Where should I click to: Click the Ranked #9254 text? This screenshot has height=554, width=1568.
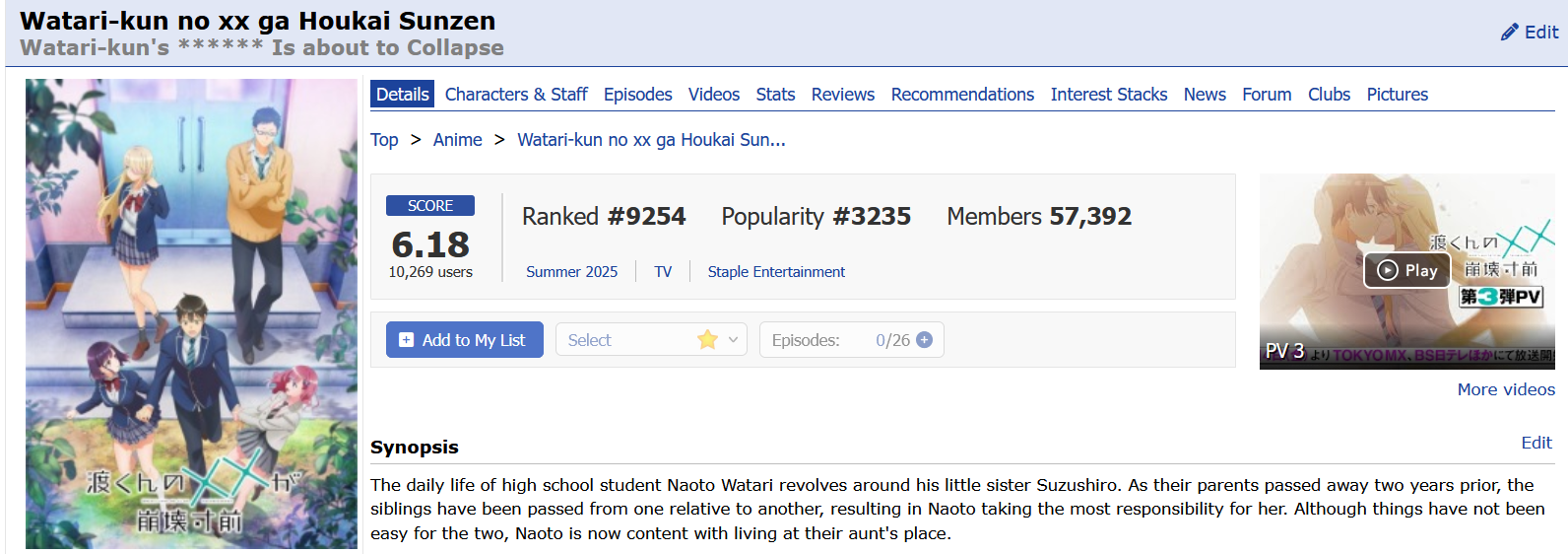(603, 216)
